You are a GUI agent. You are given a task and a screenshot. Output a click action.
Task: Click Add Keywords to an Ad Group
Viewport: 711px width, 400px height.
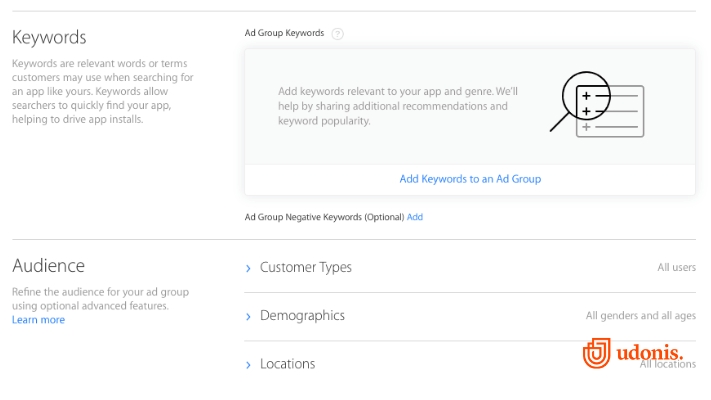pyautogui.click(x=470, y=179)
